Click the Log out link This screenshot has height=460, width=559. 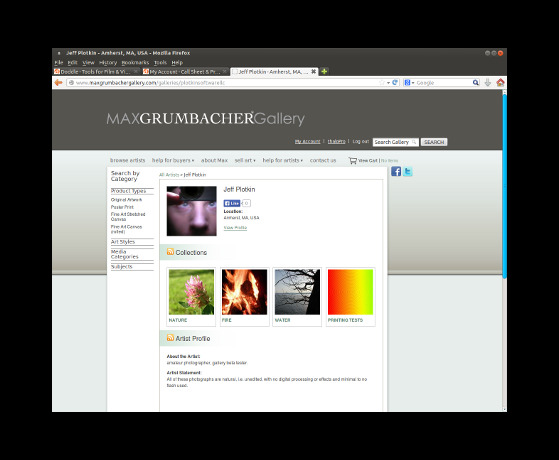click(x=360, y=142)
